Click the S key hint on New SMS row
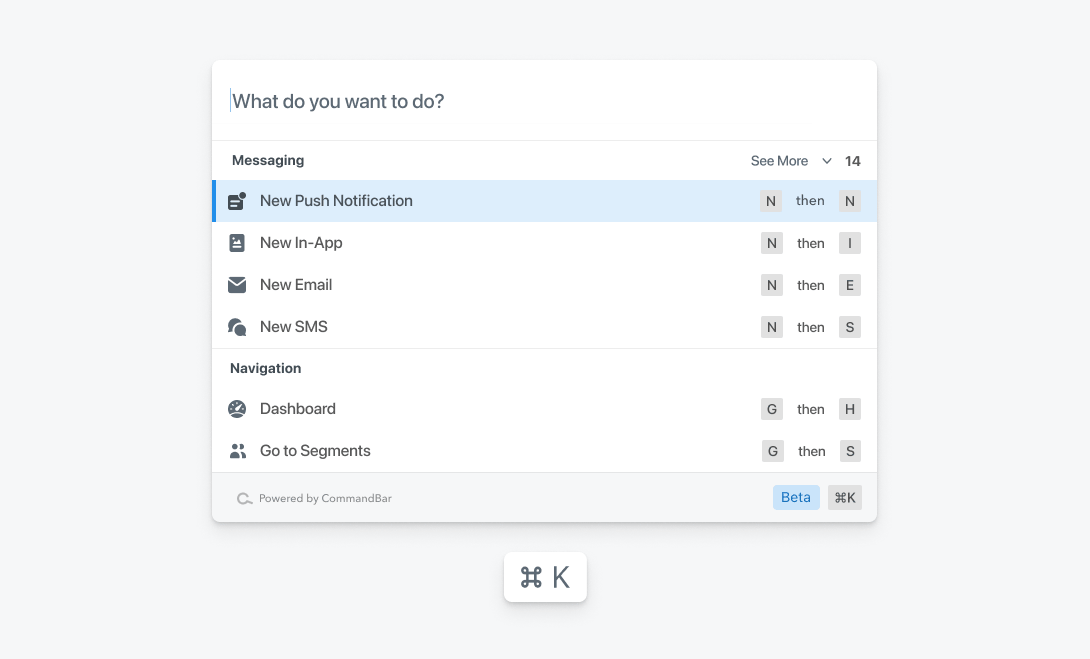Screen dimensions: 1090x659 [x=849, y=327]
